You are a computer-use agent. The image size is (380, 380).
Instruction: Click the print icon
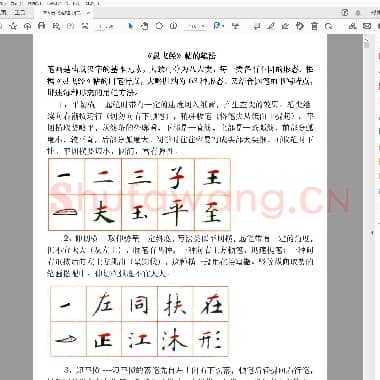point(42,26)
